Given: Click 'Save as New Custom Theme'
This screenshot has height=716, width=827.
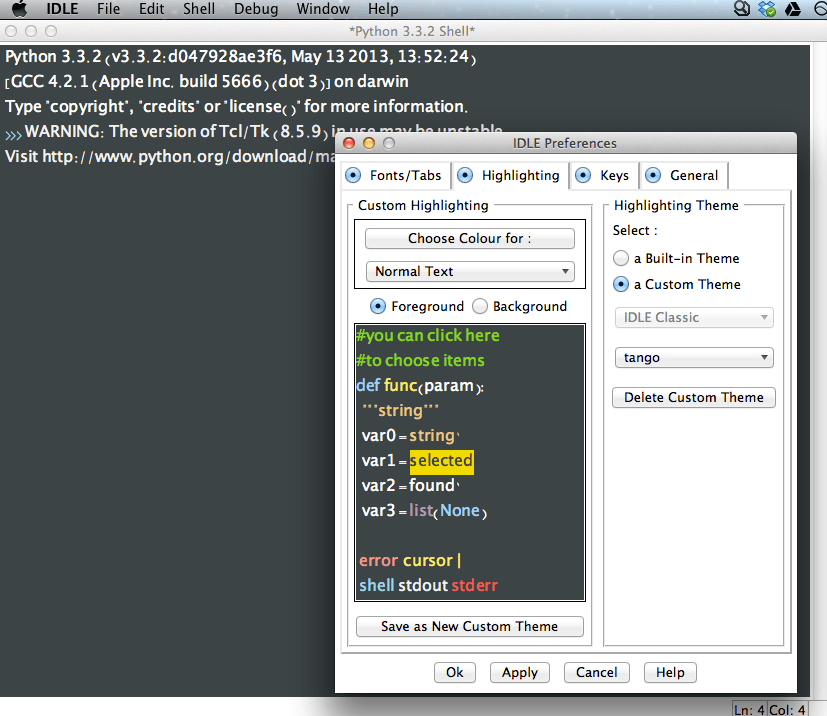Looking at the screenshot, I should click(469, 626).
